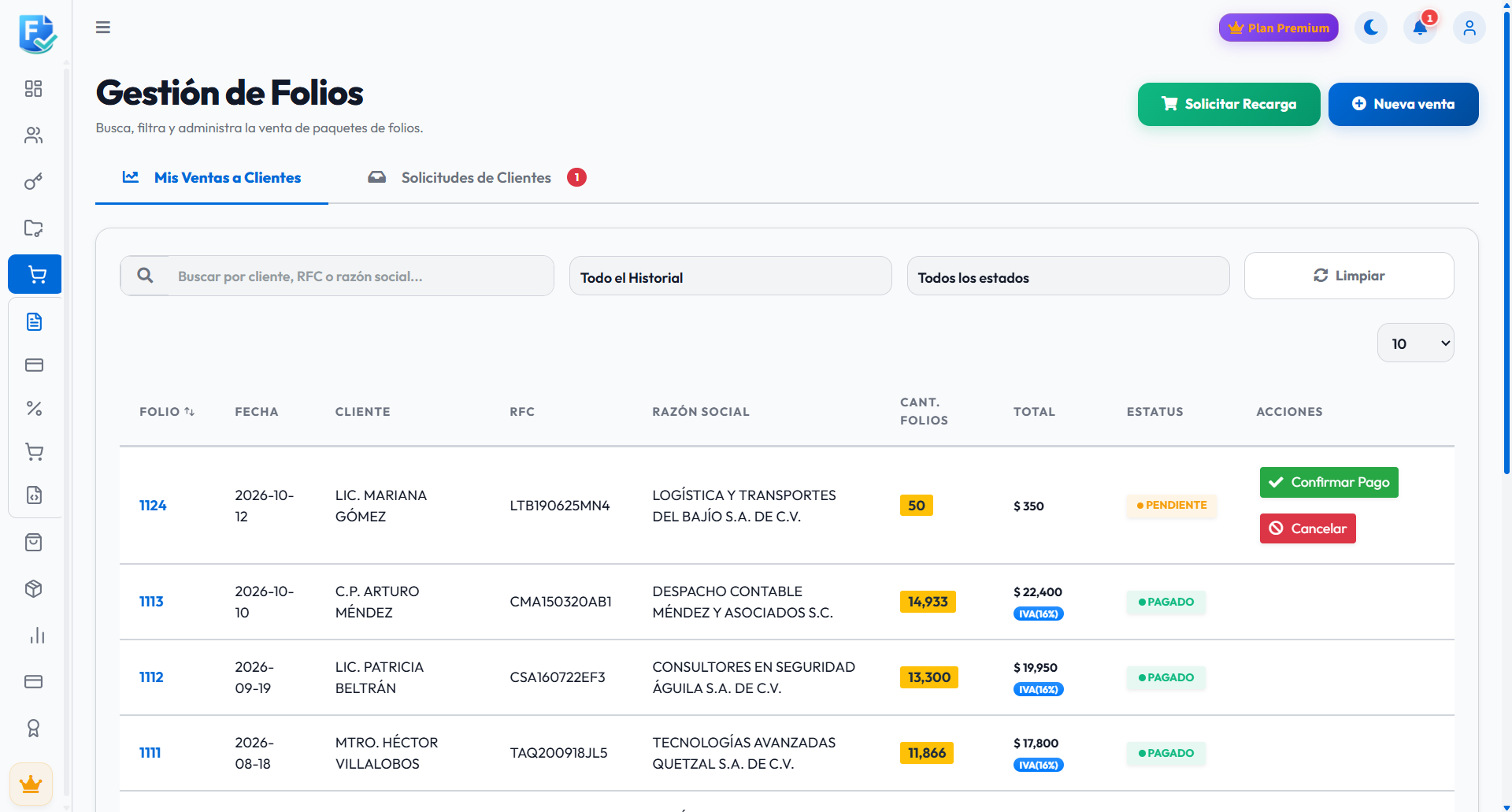Select the Mis Ventas a Clientes tab
Image resolution: width=1512 pixels, height=812 pixels.
(x=212, y=178)
